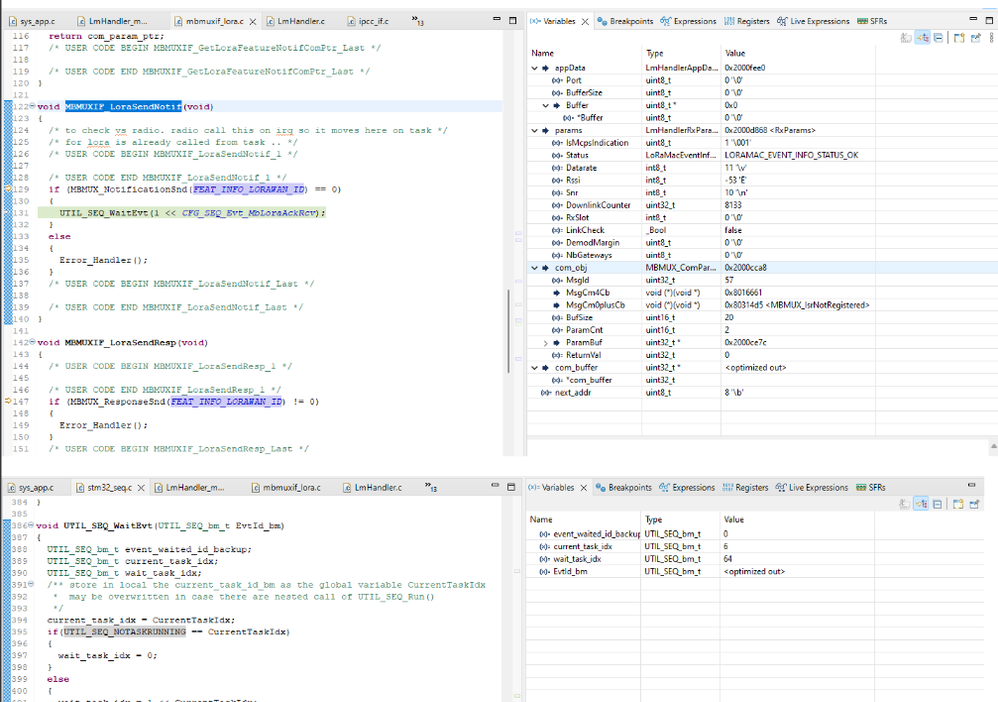Show hidden editor tabs overflow list
This screenshot has width=998, height=702.
click(x=418, y=22)
